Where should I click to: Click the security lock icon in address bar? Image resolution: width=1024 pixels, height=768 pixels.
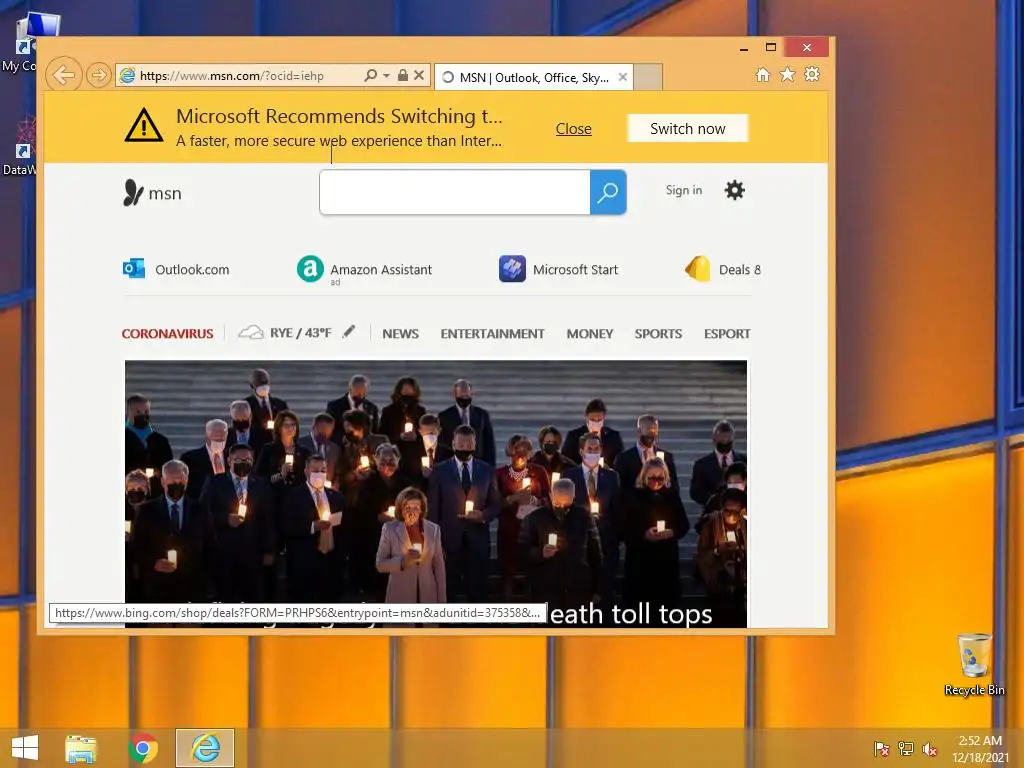tap(403, 75)
